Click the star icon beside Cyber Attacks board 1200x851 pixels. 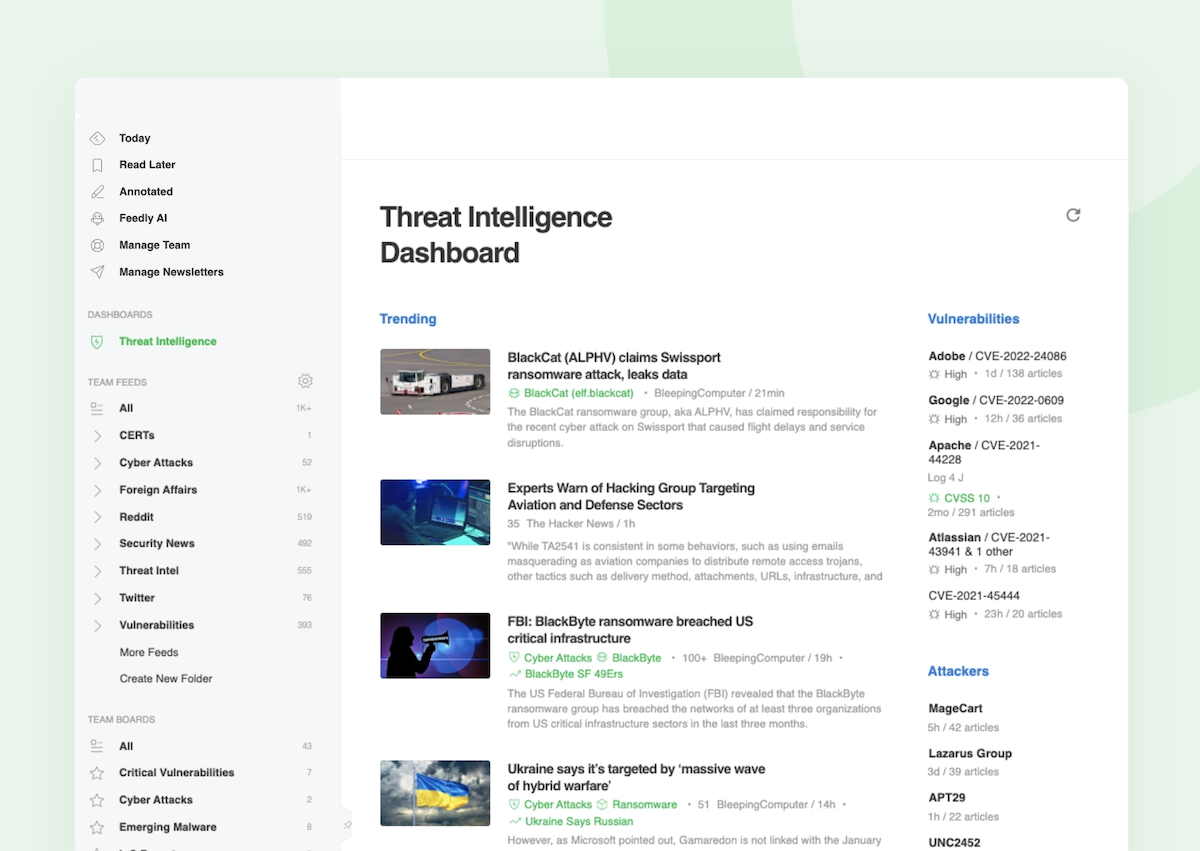pyautogui.click(x=97, y=800)
